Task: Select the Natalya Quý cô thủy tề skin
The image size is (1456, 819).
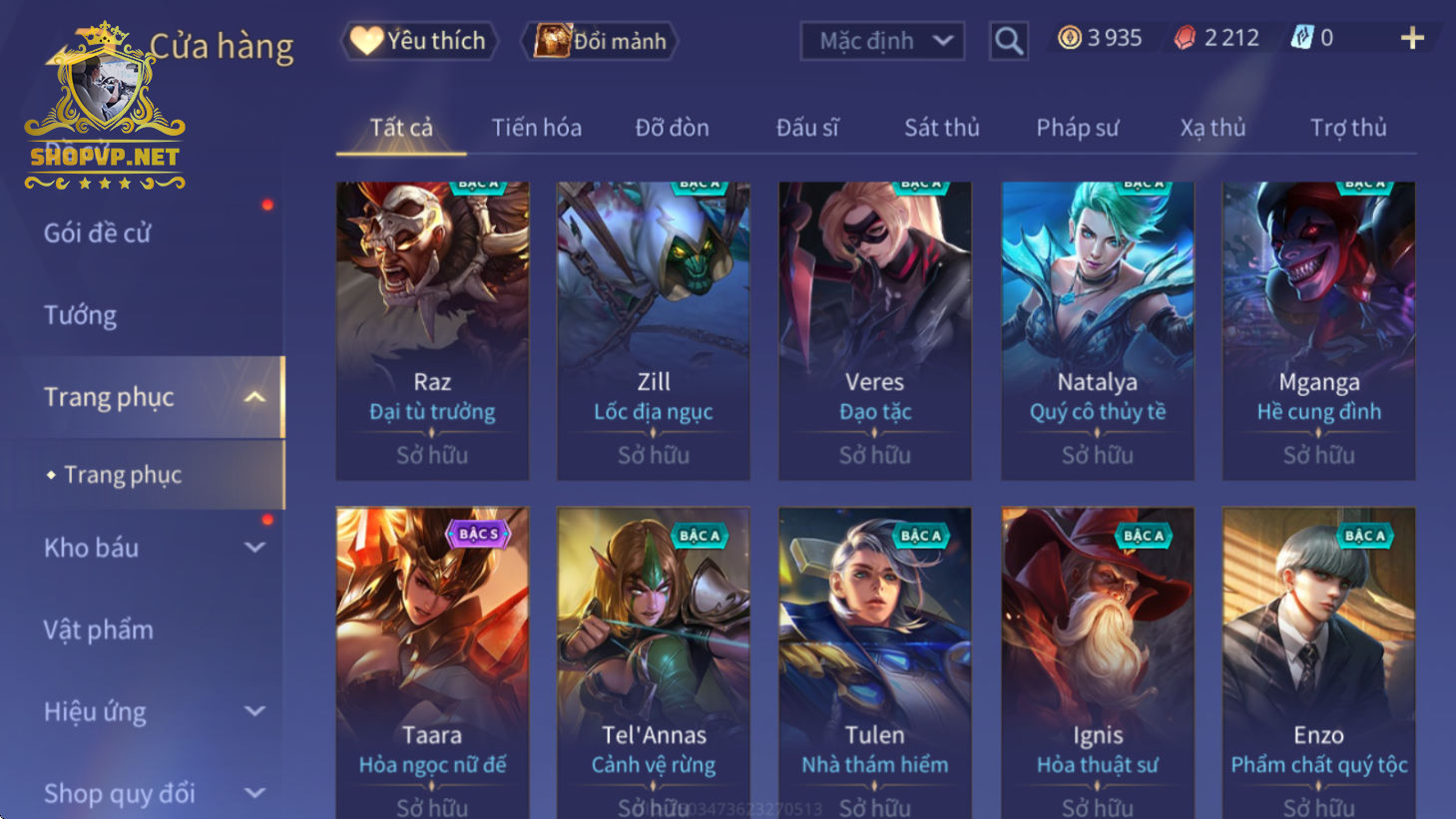Action: [x=1097, y=330]
